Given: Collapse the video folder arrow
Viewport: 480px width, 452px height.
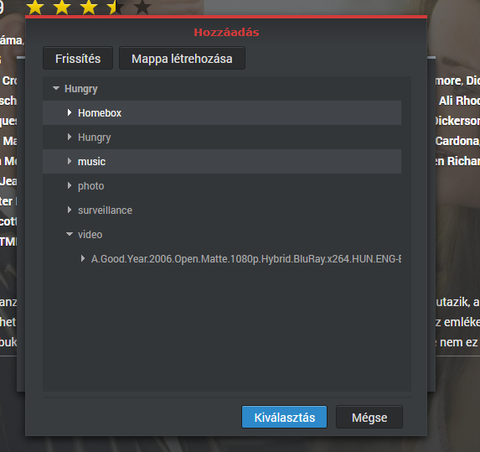Looking at the screenshot, I should 69,234.
